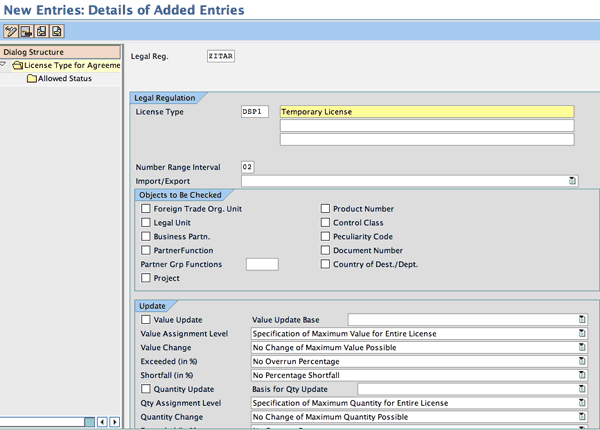Go to next entry toolbar icon
The width and height of the screenshot is (600, 430).
pyautogui.click(x=57, y=32)
